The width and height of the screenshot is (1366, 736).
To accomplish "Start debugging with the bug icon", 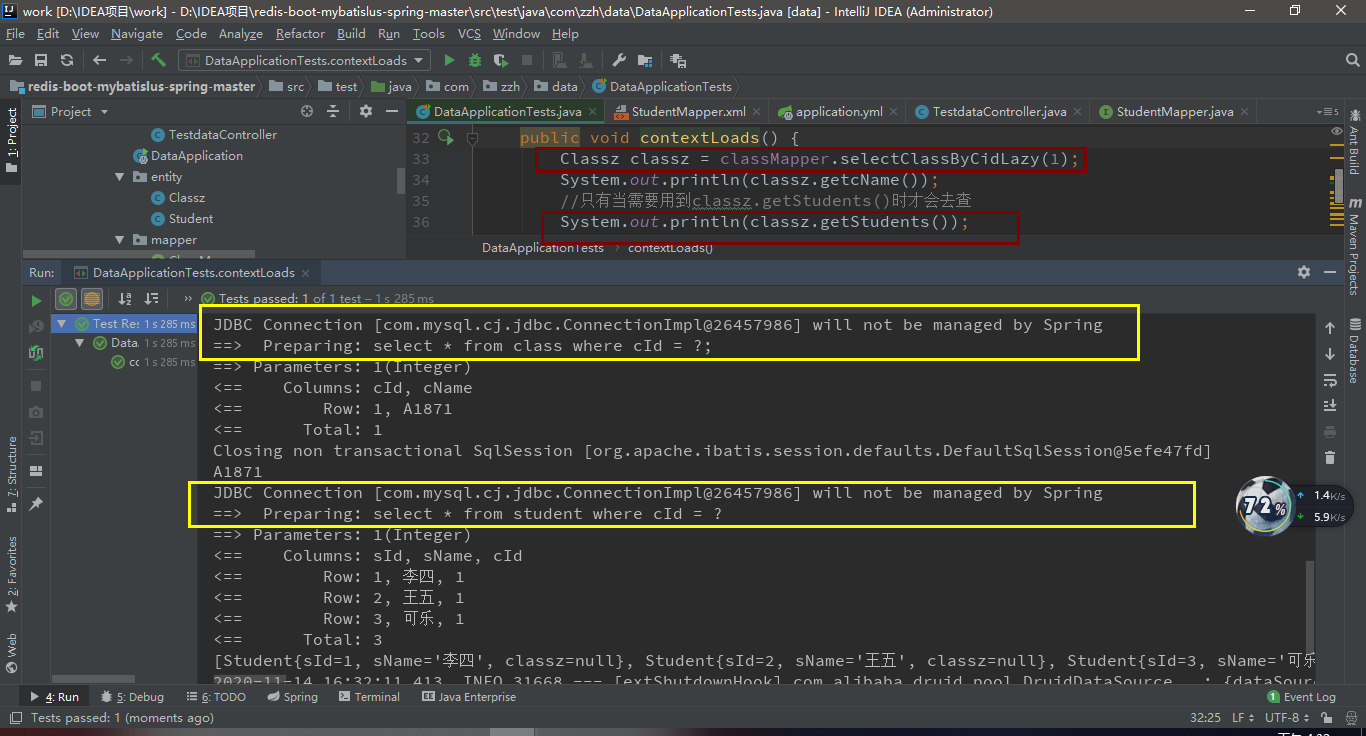I will pyautogui.click(x=474, y=60).
